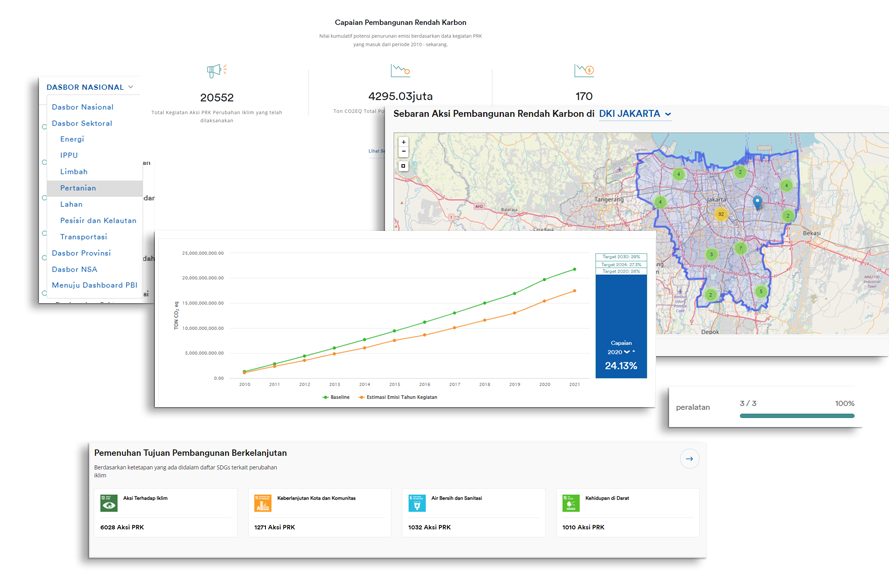Open Menuju Dashboard PBI link
This screenshot has width=889, height=575.
pos(95,285)
